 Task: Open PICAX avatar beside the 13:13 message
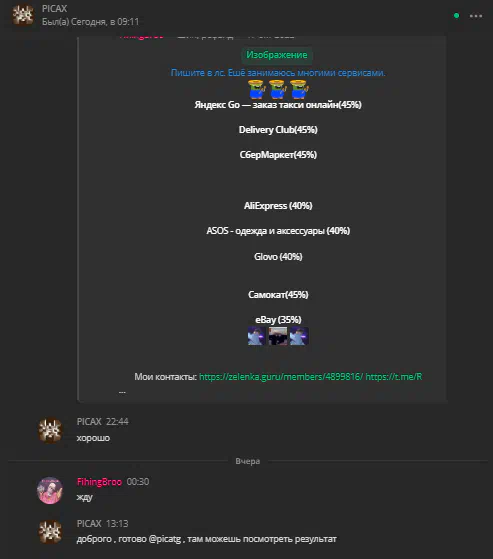(50, 532)
